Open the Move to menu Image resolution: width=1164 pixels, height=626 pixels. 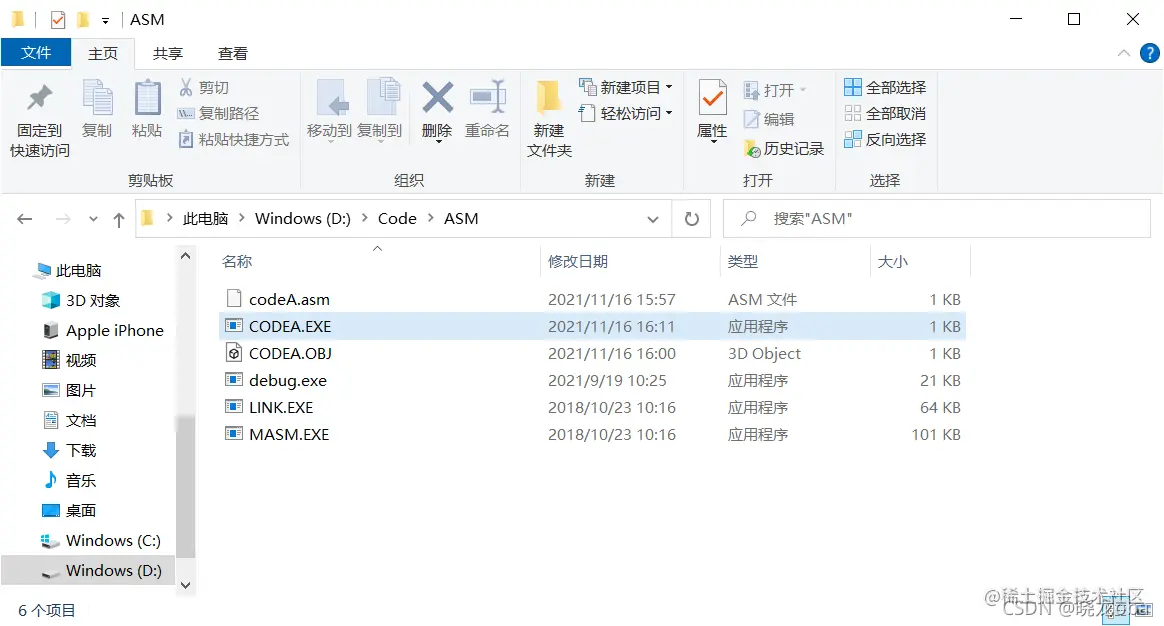(x=329, y=110)
